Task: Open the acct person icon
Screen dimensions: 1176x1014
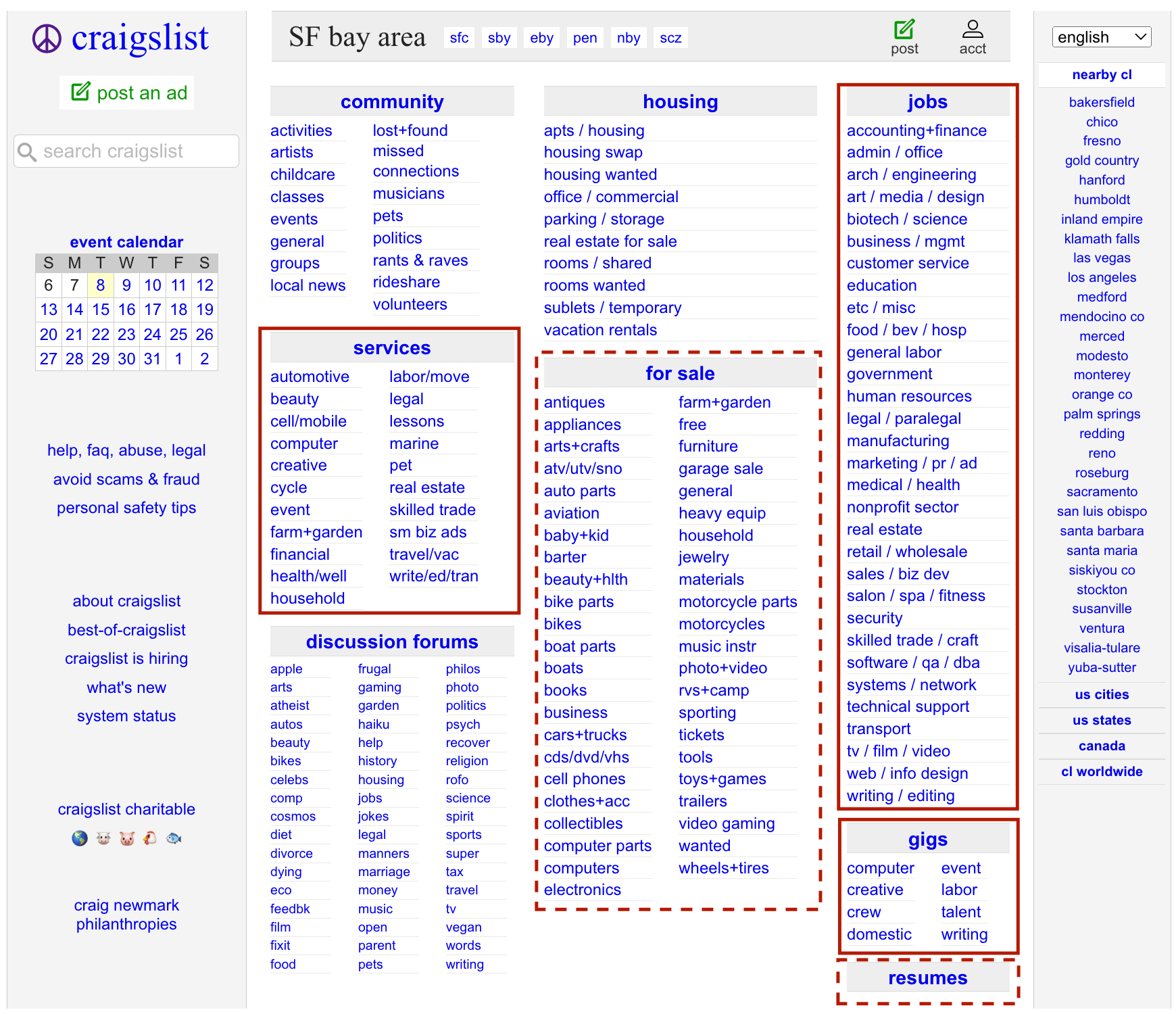Action: (973, 28)
